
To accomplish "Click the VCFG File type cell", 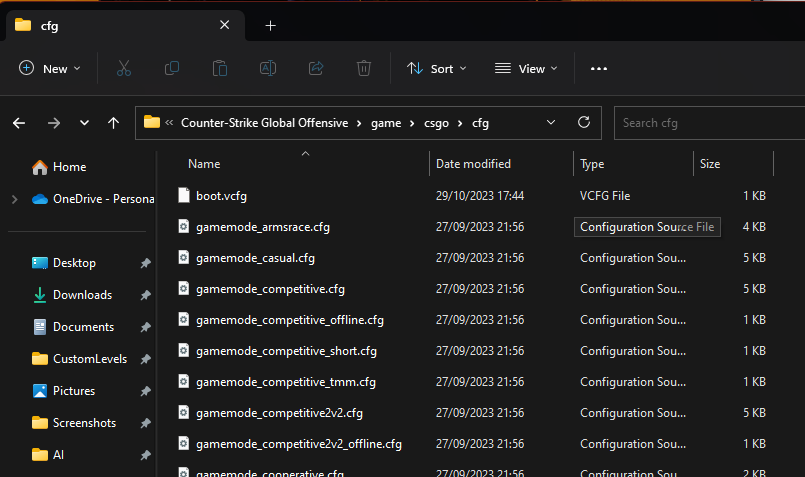I will 605,196.
